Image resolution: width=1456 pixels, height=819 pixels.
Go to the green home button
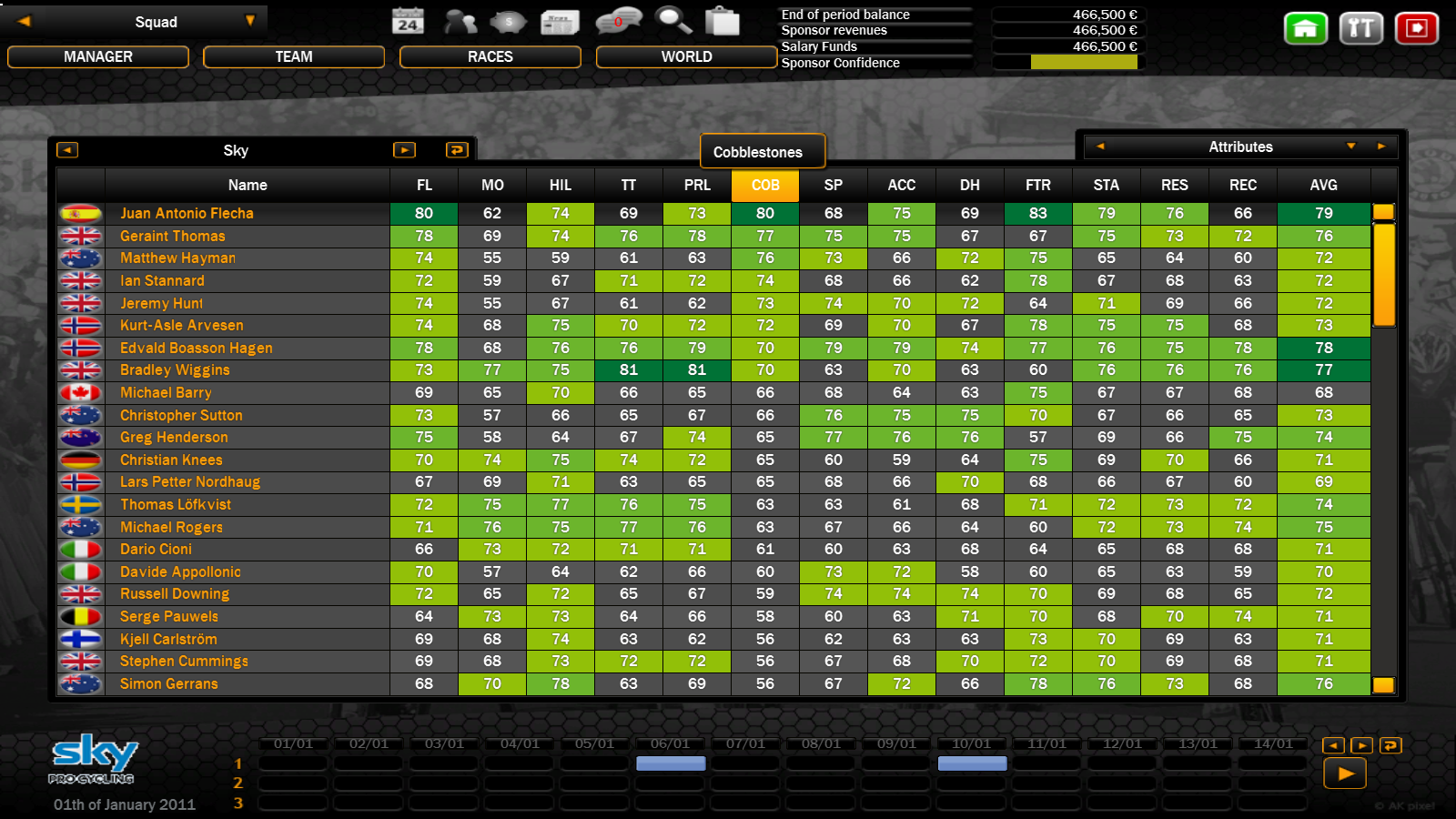(1305, 29)
